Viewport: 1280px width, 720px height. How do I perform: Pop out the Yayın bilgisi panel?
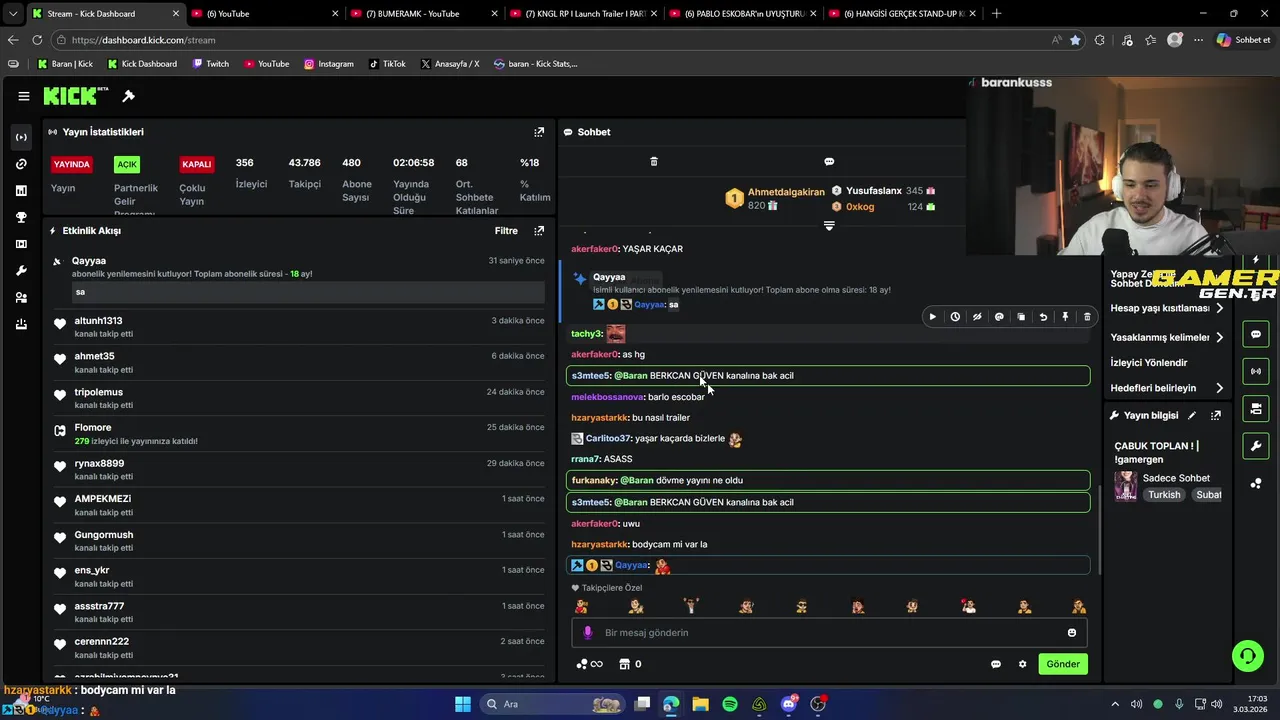[x=1216, y=416]
